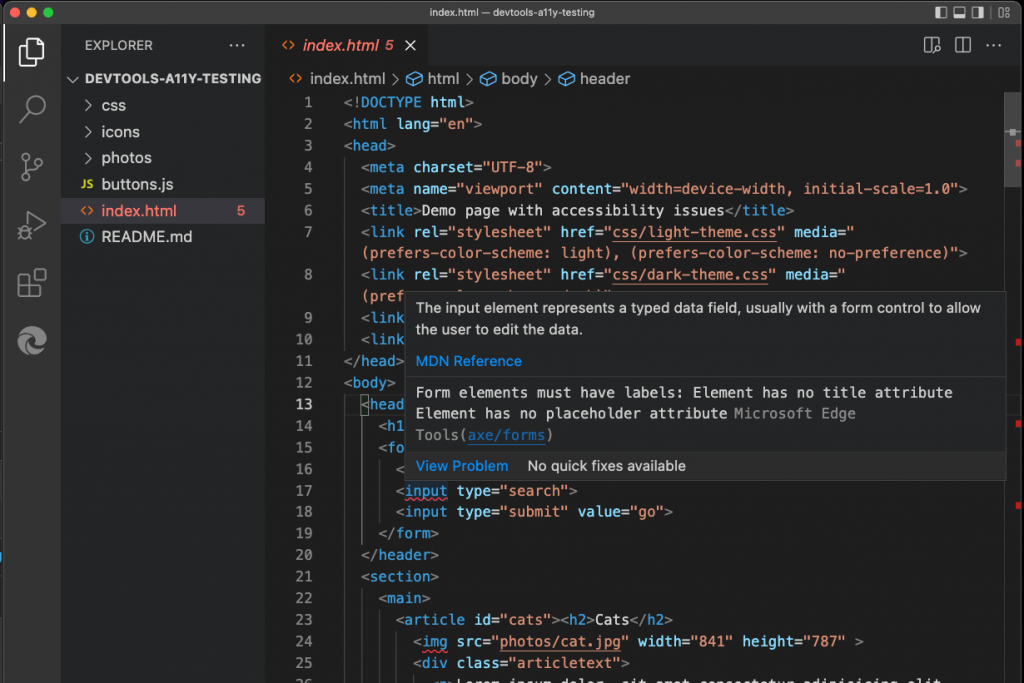The image size is (1024, 683).
Task: Open the Source Control view
Action: [31, 167]
